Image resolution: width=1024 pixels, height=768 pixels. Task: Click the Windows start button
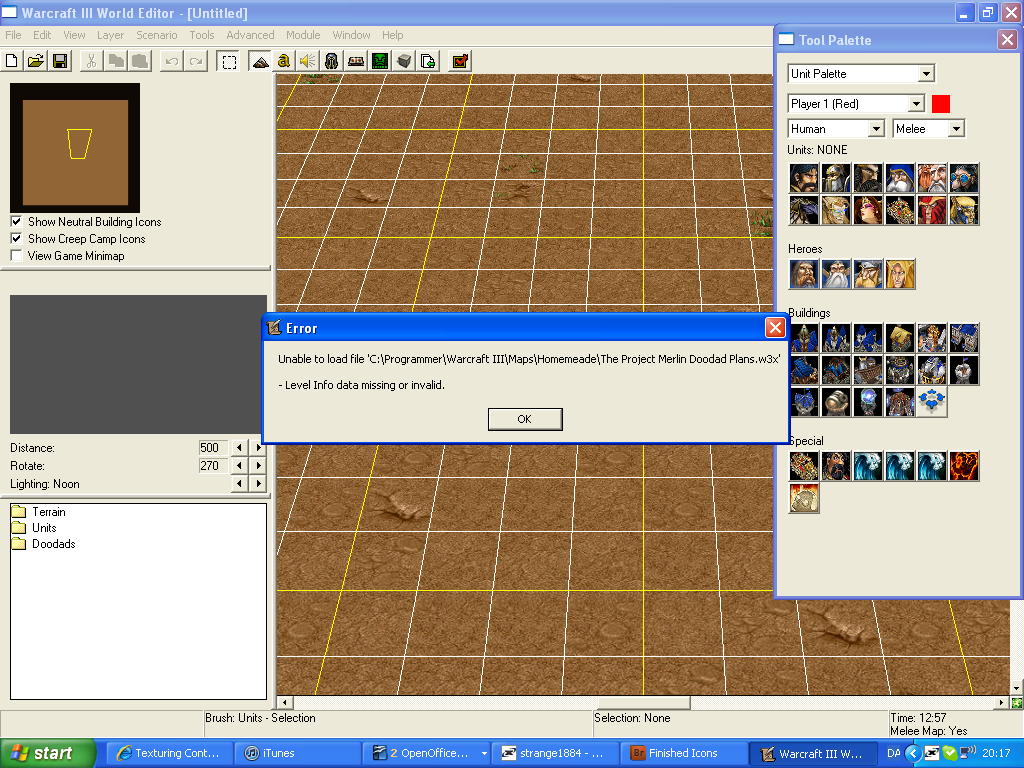point(47,753)
